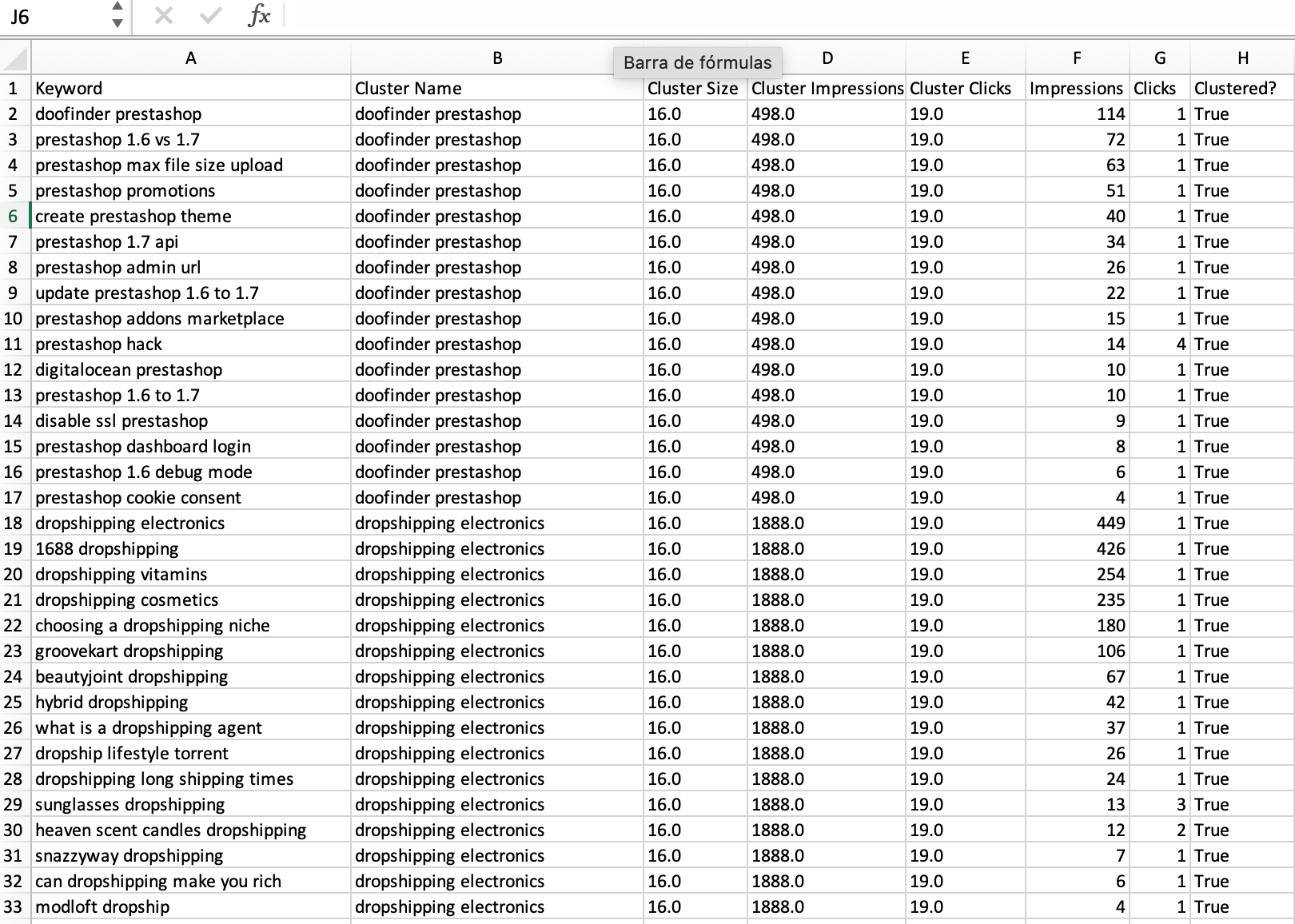Click Impressions value 449
1295x924 pixels.
coord(1077,523)
